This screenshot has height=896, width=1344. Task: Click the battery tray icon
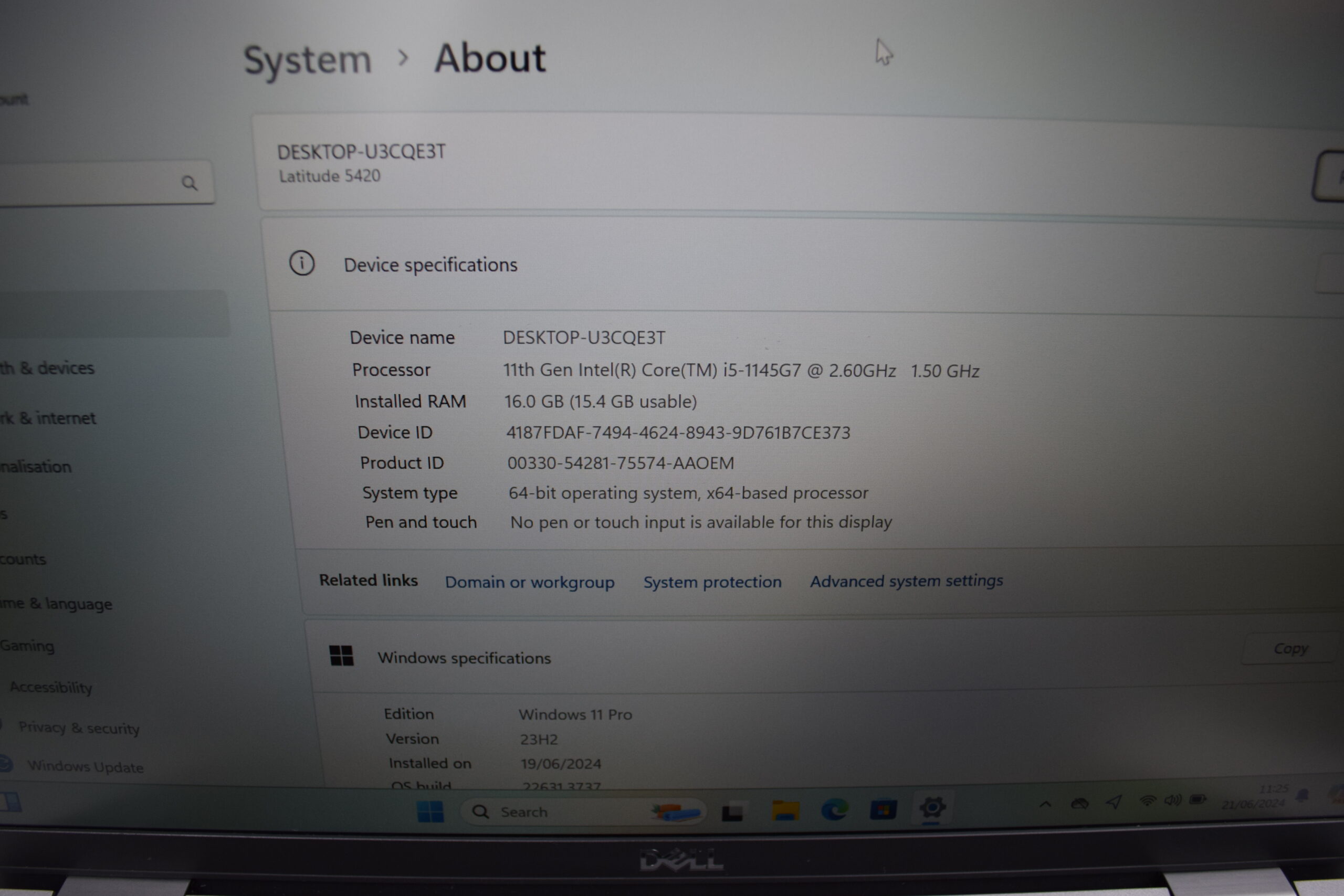click(1198, 799)
